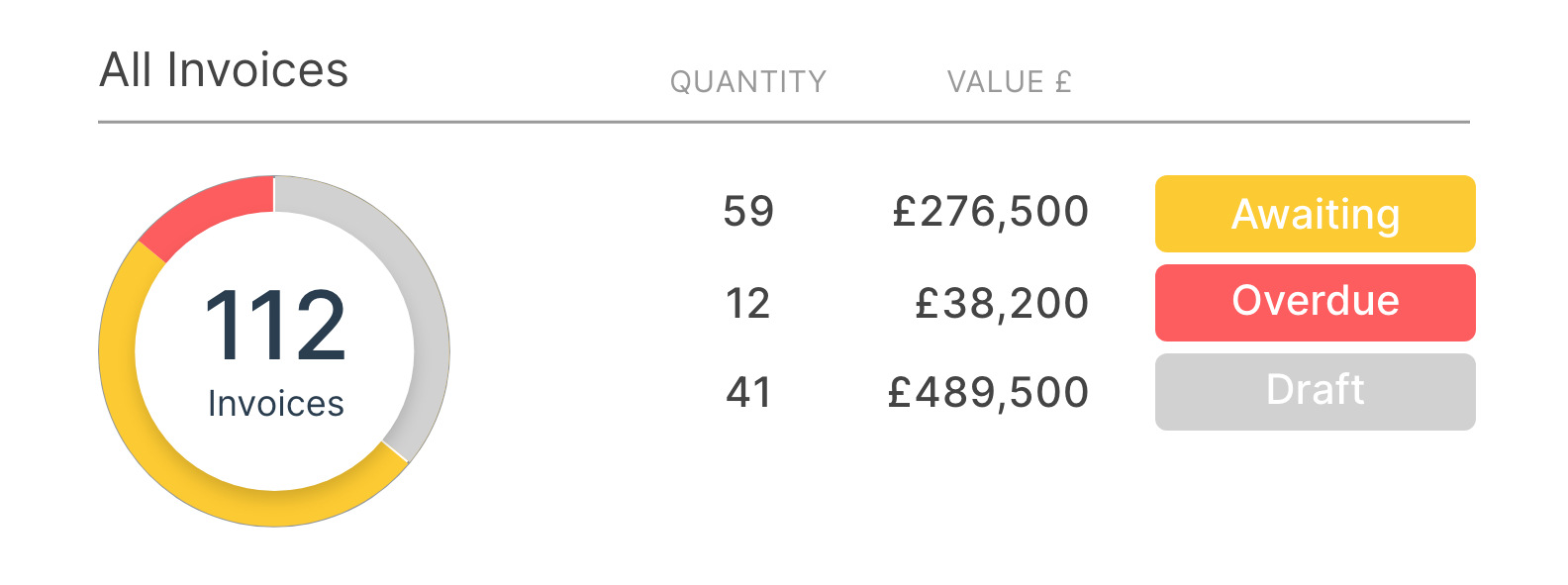The image size is (1568, 585).
Task: Click the Awaiting label text
Action: pos(1316,215)
